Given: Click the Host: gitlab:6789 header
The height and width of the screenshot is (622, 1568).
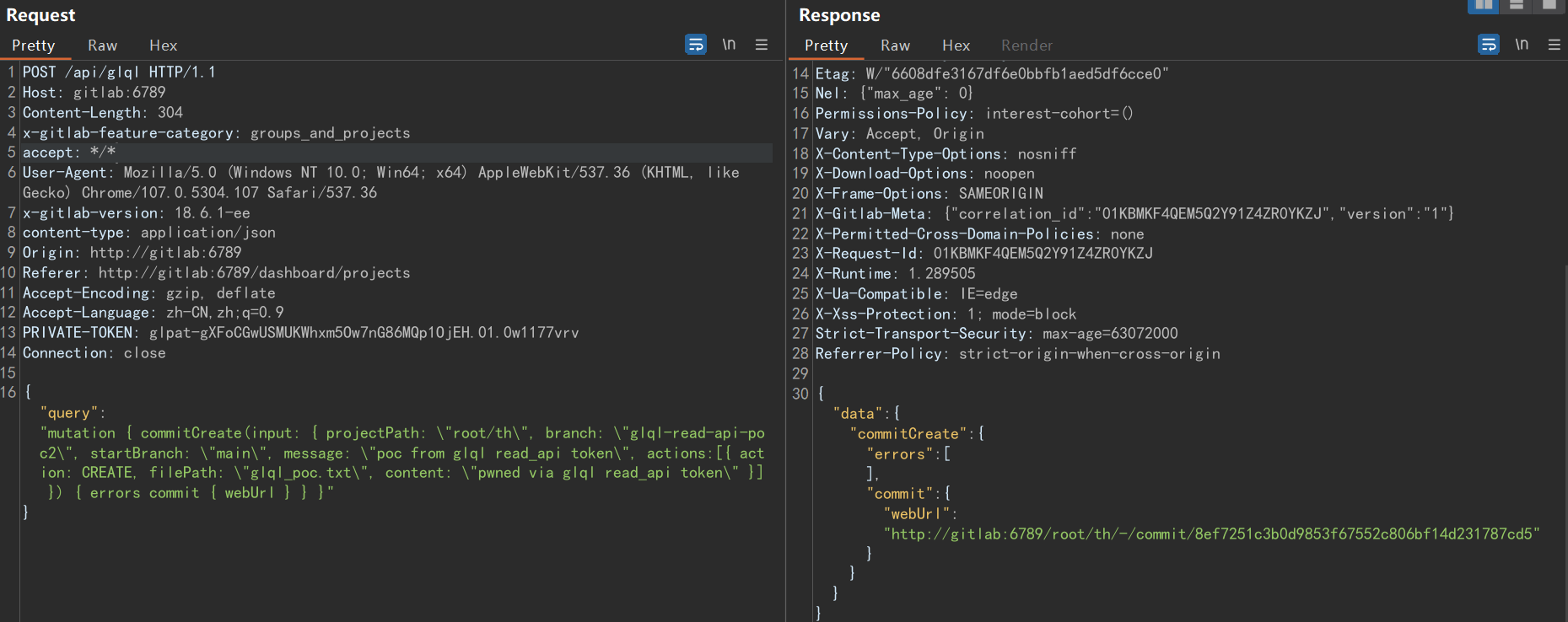Looking at the screenshot, I should point(94,93).
